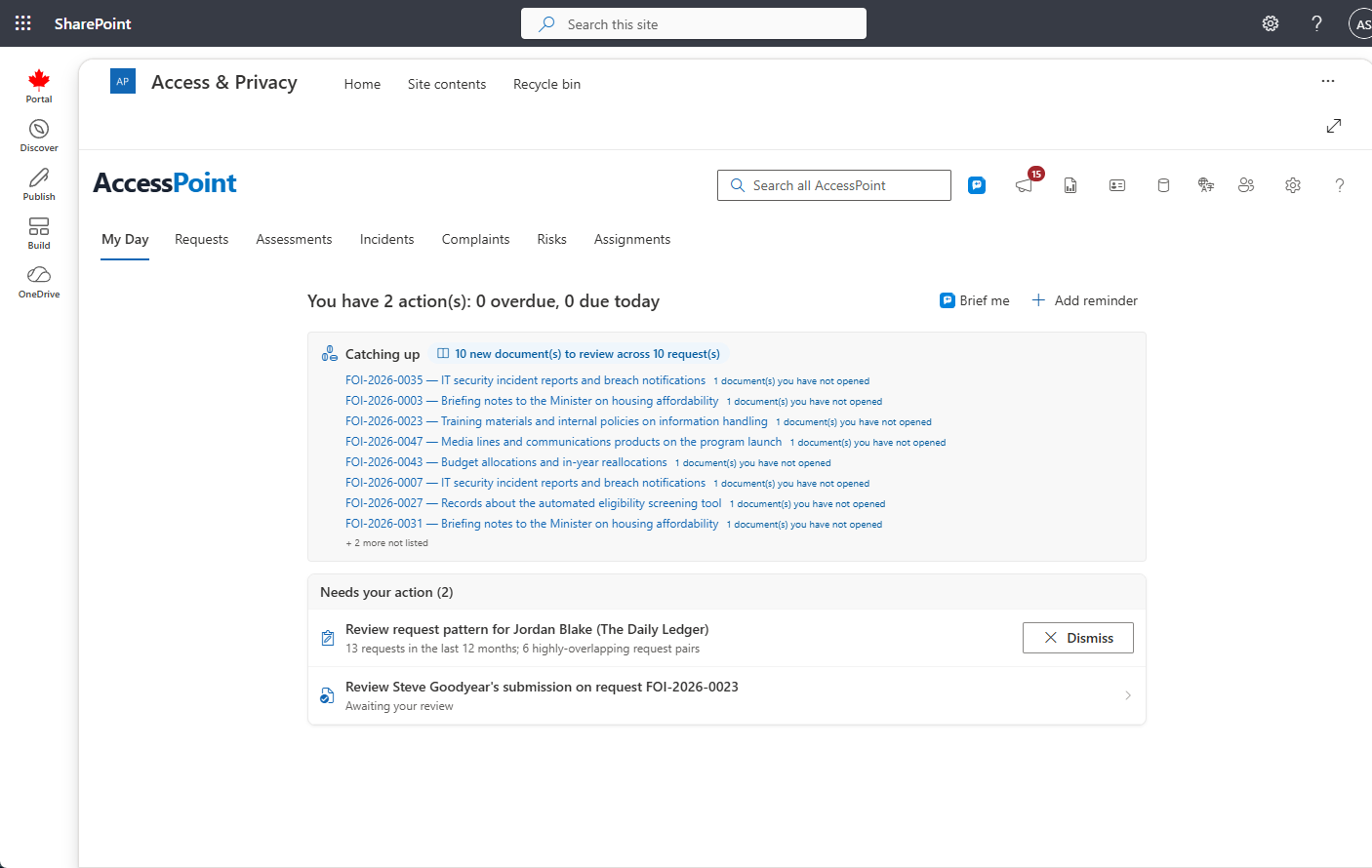Screen dimensions: 1372x868
Task: Open the announcements megaphone with 15 badge
Action: coord(1025,184)
